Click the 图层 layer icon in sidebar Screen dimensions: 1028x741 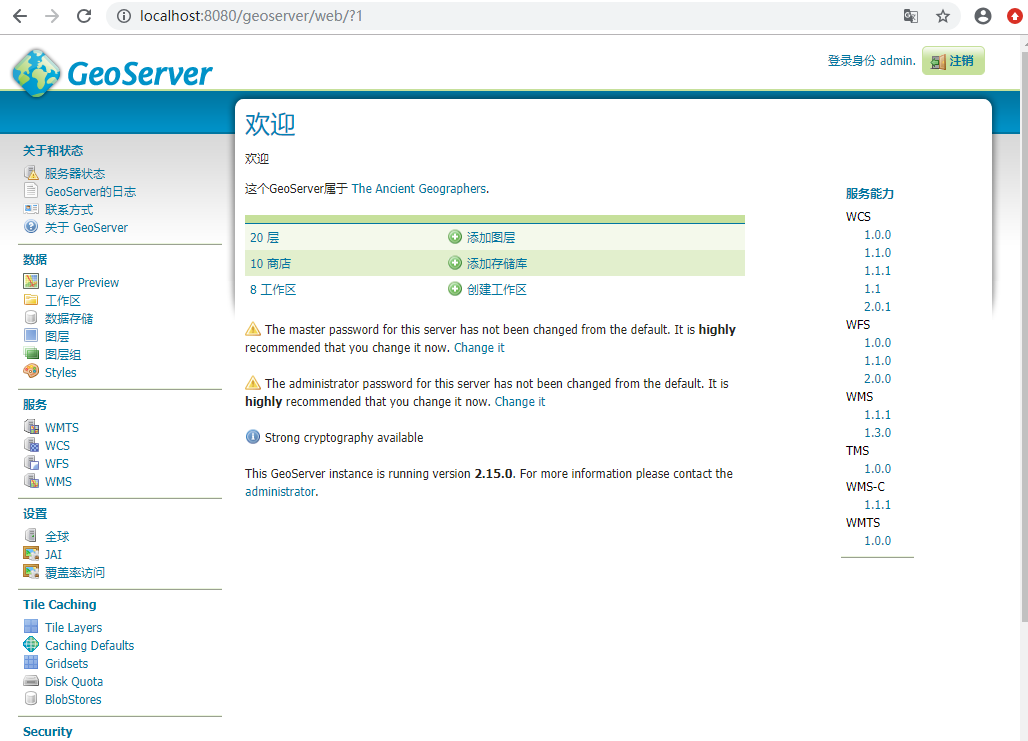pyautogui.click(x=31, y=335)
